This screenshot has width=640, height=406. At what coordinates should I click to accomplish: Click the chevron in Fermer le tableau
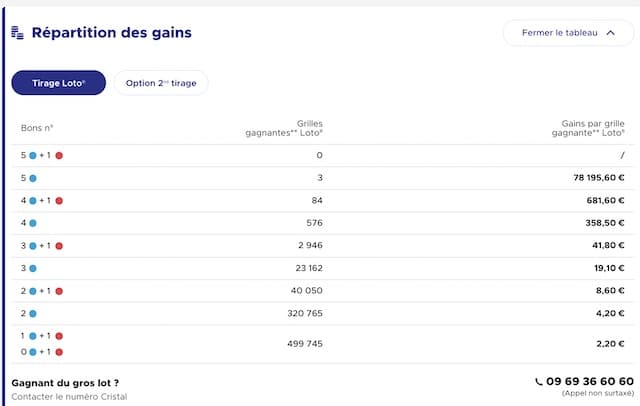[610, 33]
